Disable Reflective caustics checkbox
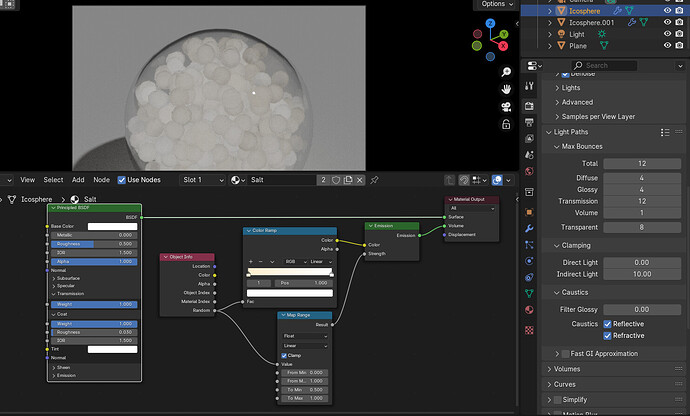 point(607,324)
